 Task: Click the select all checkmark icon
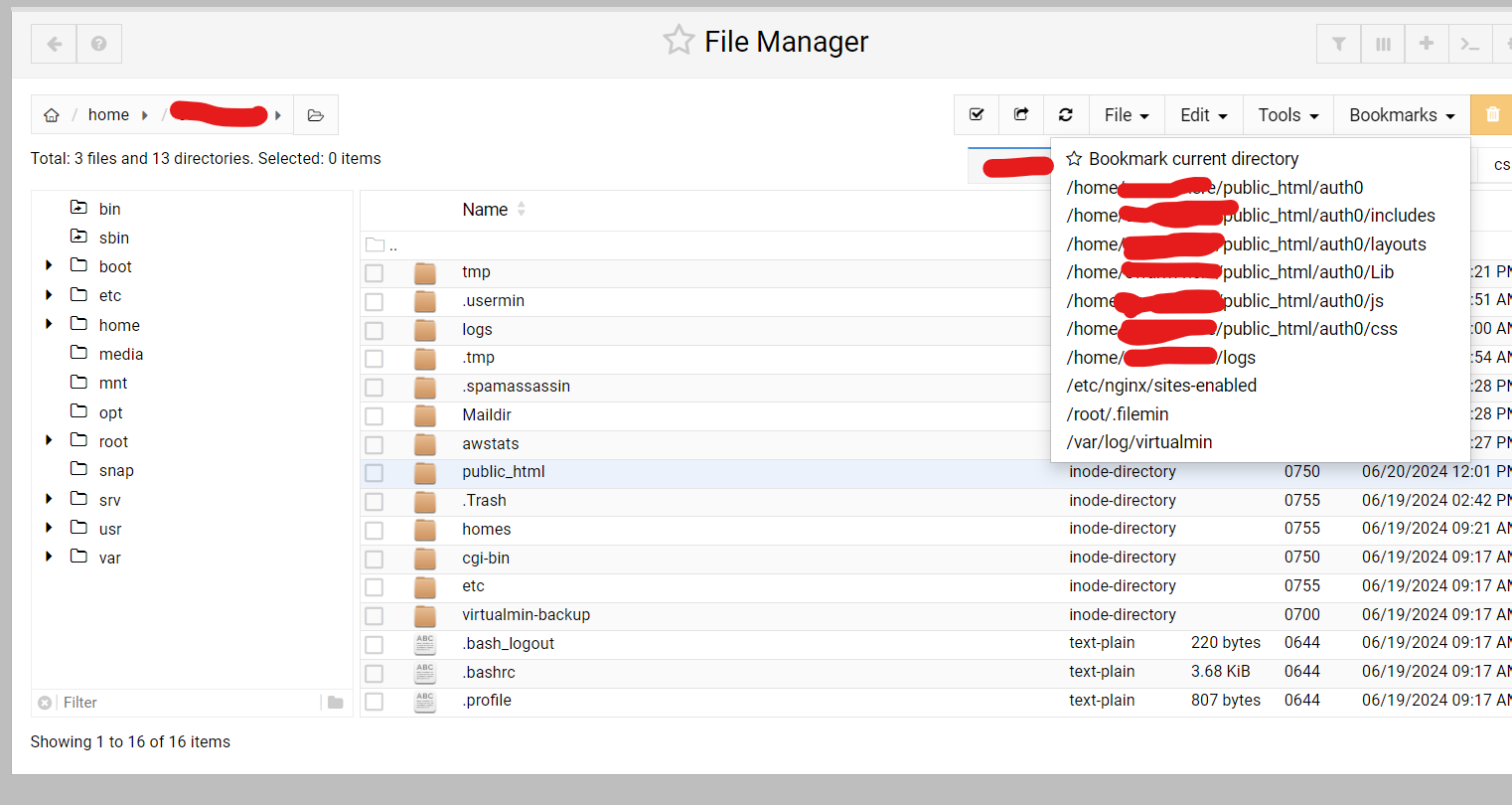[977, 115]
